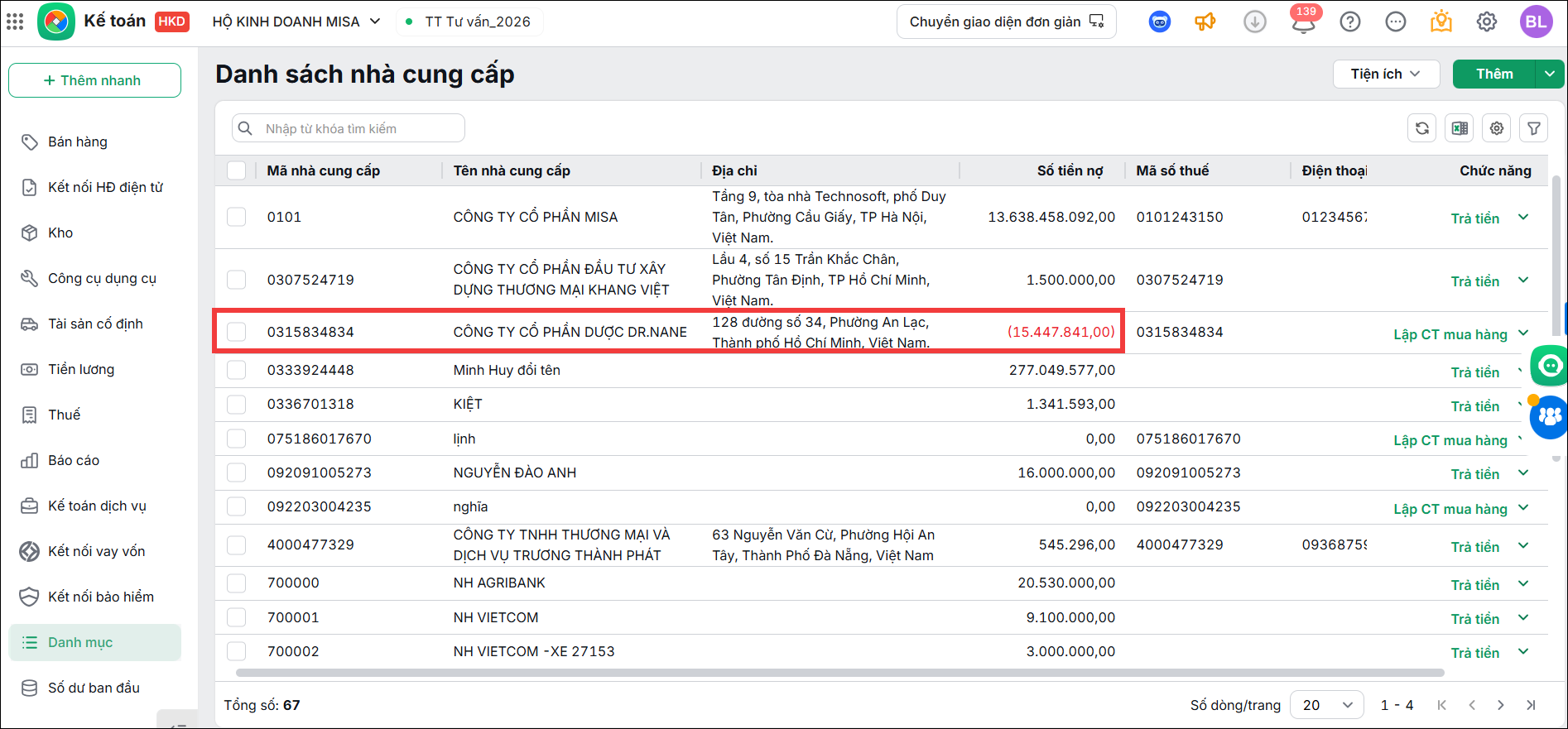Image resolution: width=1568 pixels, height=729 pixels.
Task: Click the search magnifier icon
Action: pyautogui.click(x=245, y=128)
